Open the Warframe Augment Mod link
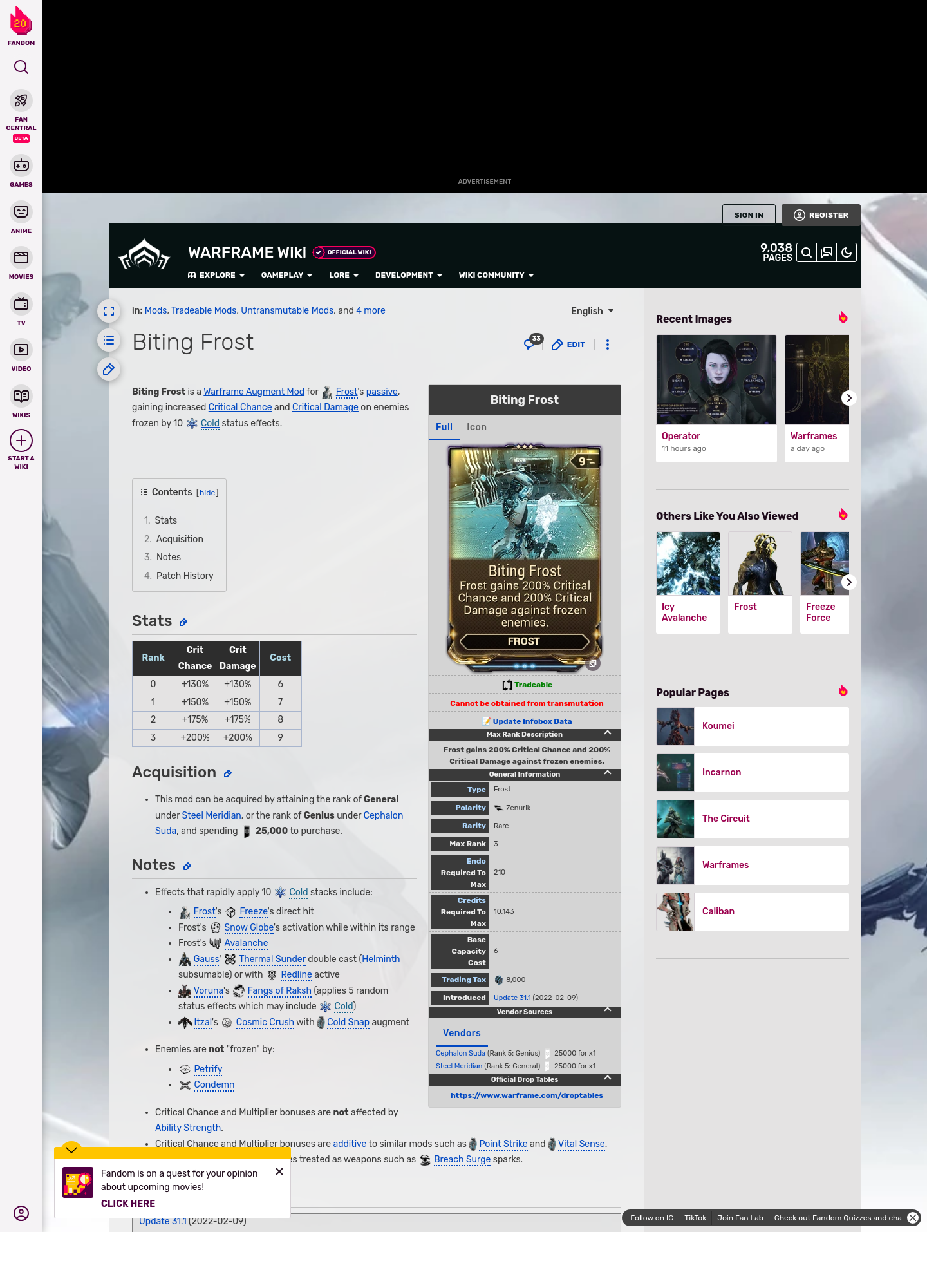 click(254, 392)
